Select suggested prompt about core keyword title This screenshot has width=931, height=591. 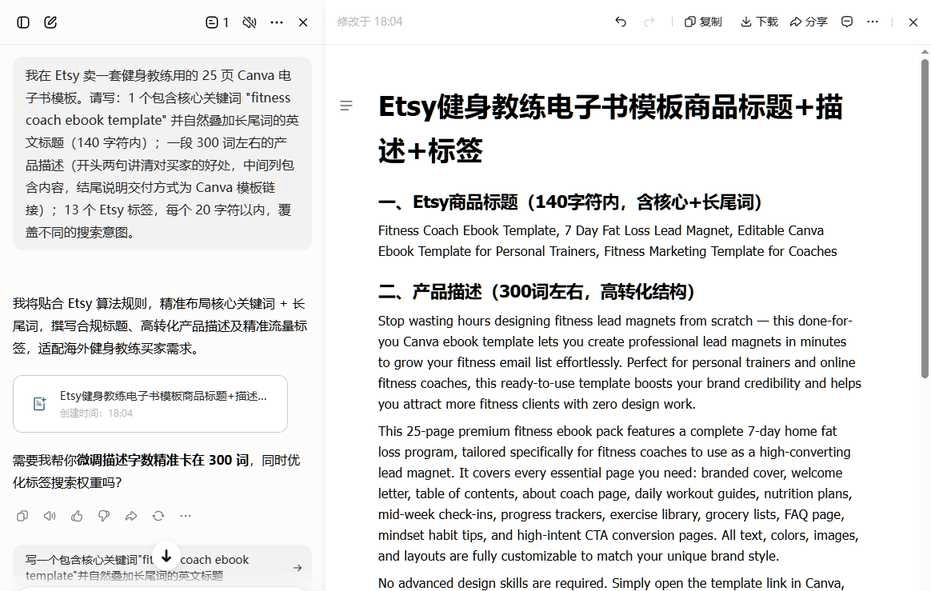[x=162, y=567]
